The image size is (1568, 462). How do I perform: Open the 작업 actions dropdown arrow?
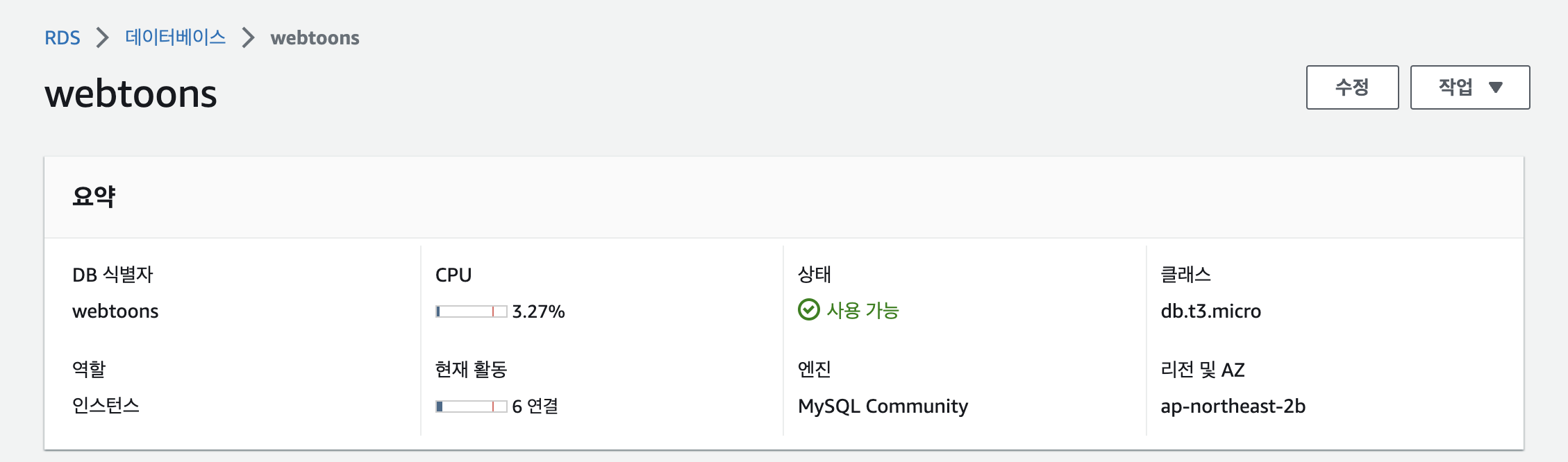tap(1496, 87)
